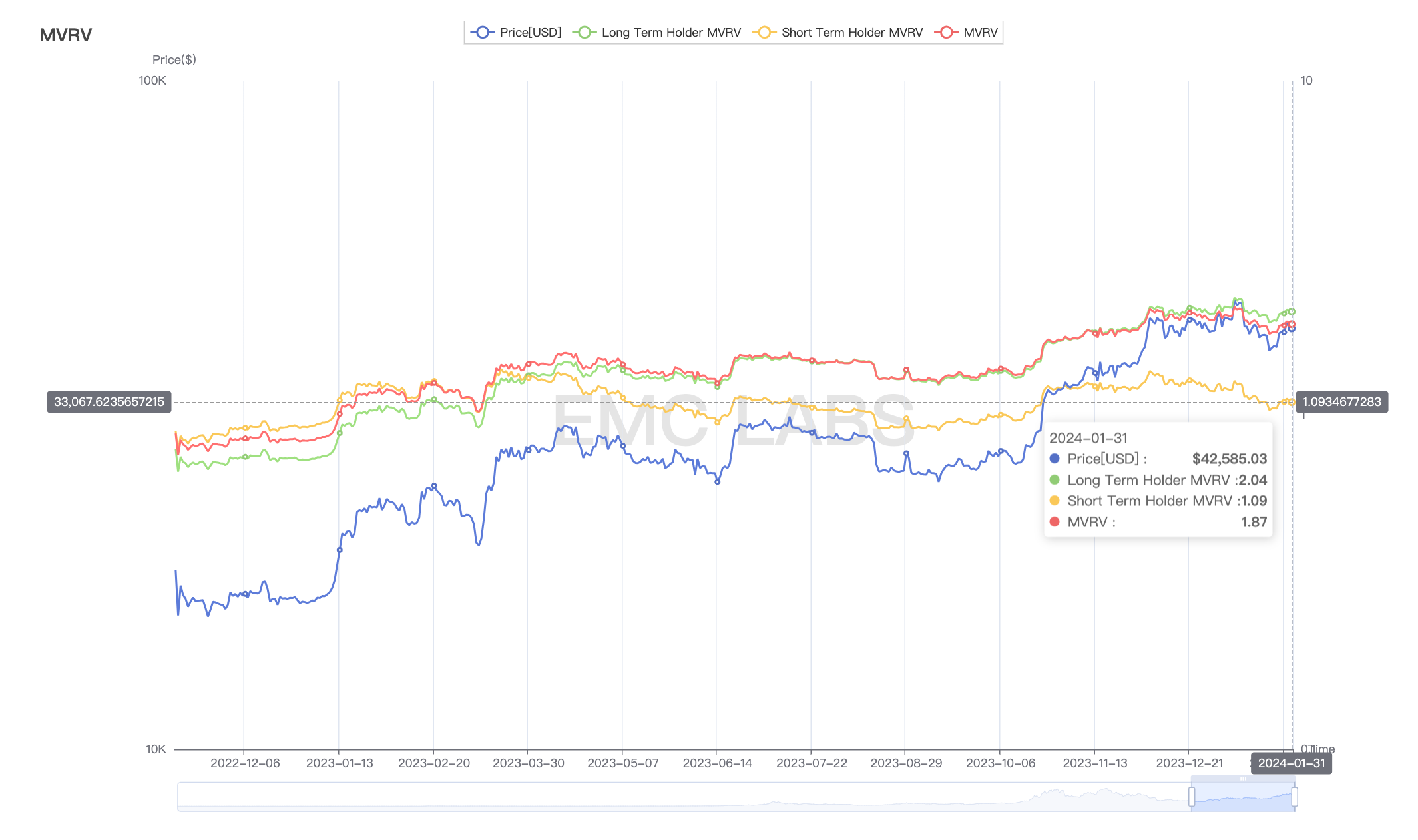Click the 100K label on the price axis

point(152,81)
